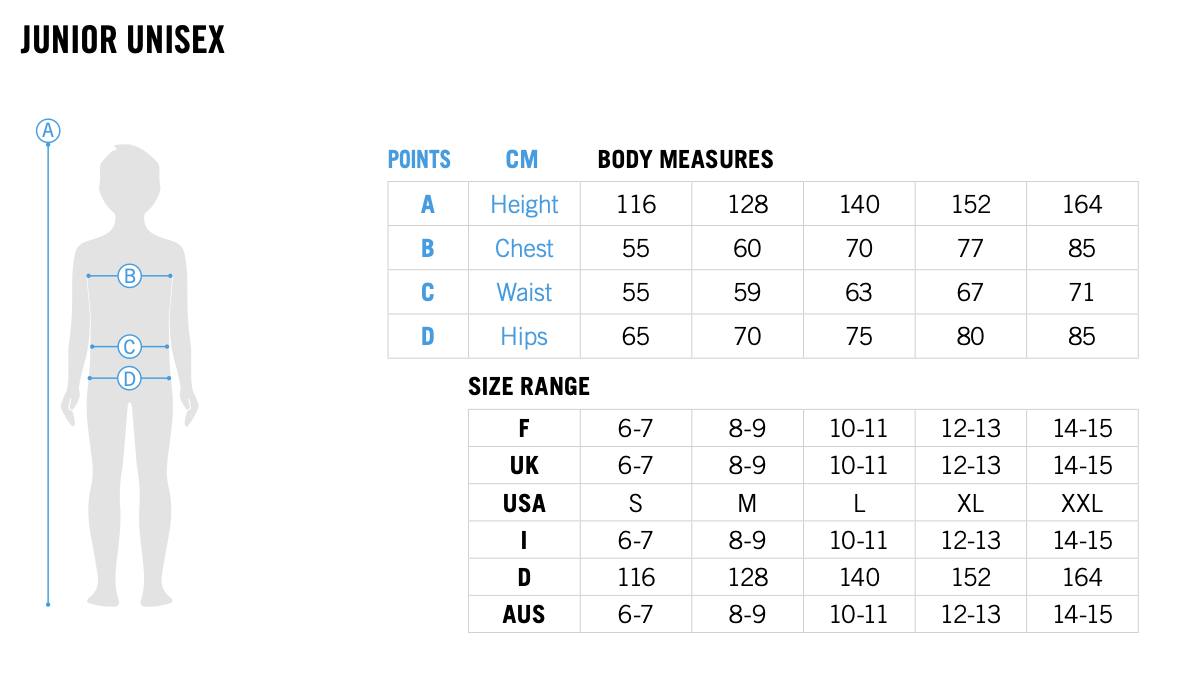This screenshot has width=1198, height=678.
Task: Click the BODY MEASURES heading
Action: click(x=685, y=159)
